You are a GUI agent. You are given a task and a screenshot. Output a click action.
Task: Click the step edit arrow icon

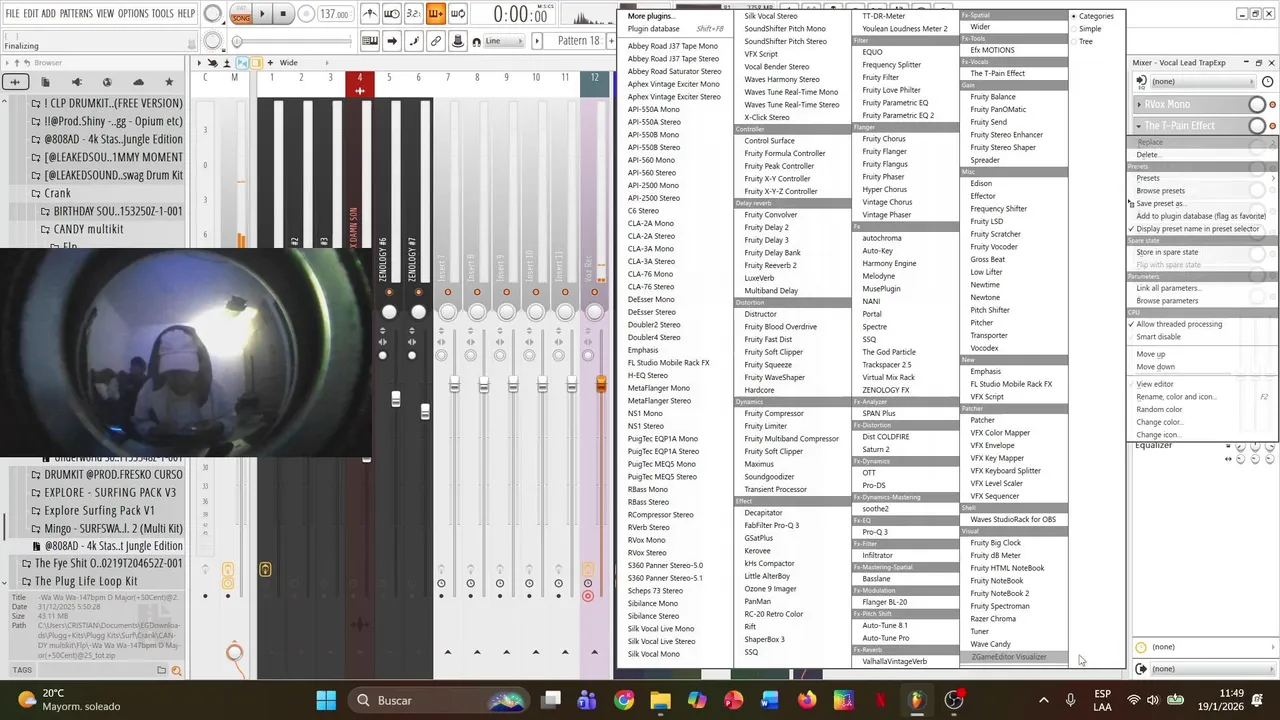[392, 41]
